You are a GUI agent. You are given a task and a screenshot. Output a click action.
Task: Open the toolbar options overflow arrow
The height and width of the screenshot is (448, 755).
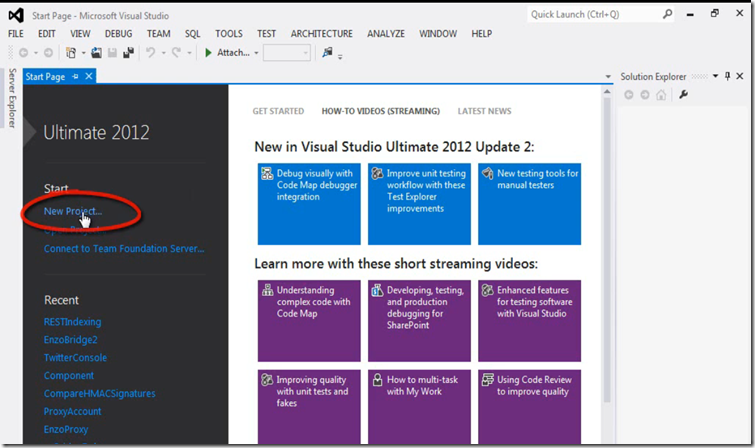(x=340, y=57)
